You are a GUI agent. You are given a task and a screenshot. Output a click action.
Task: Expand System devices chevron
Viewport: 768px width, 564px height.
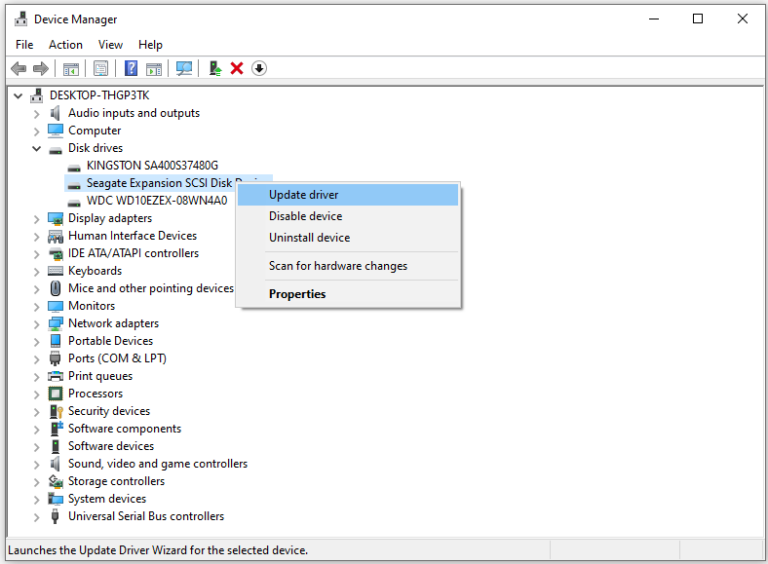(37, 500)
